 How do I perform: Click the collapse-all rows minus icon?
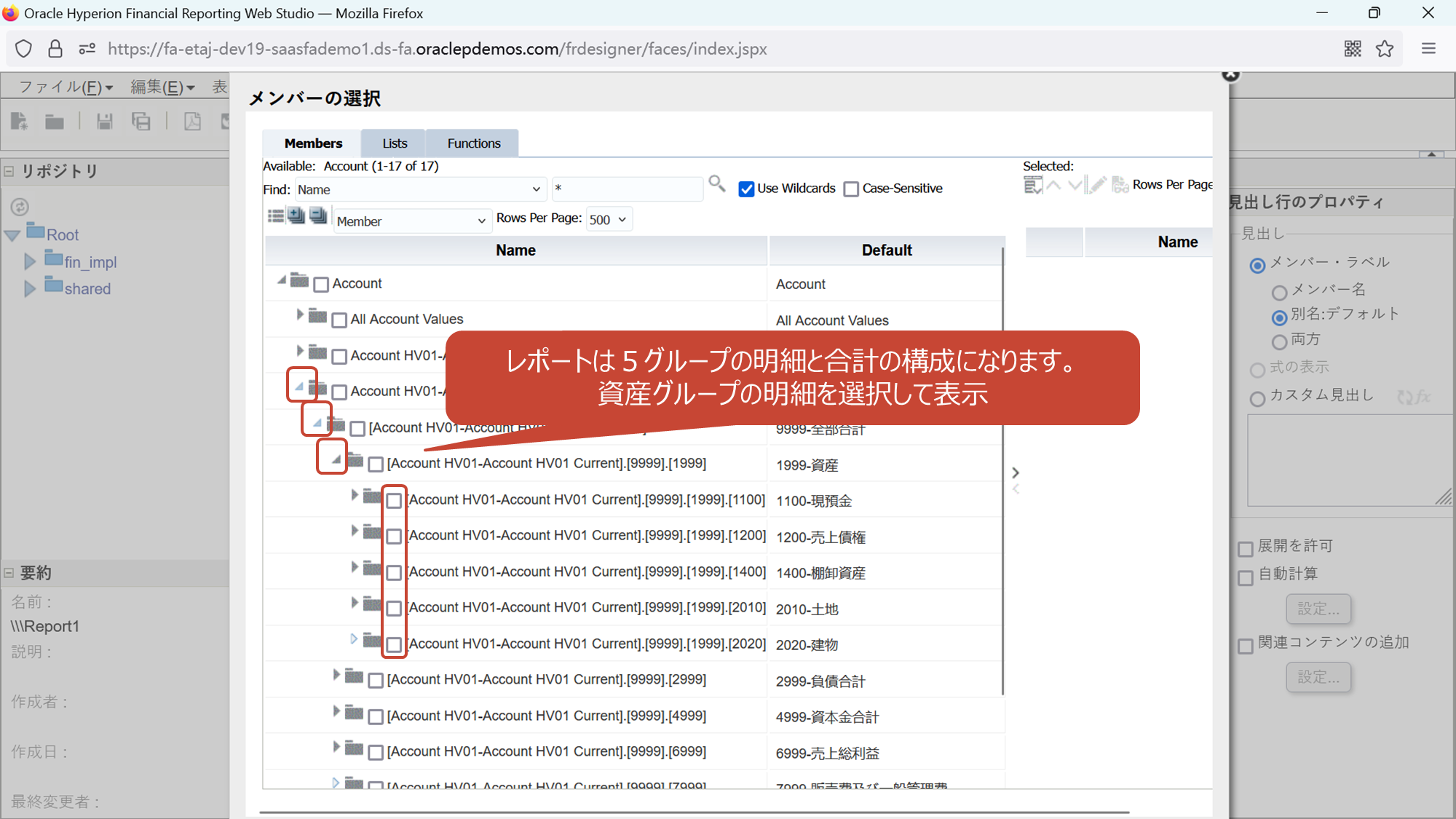point(318,215)
